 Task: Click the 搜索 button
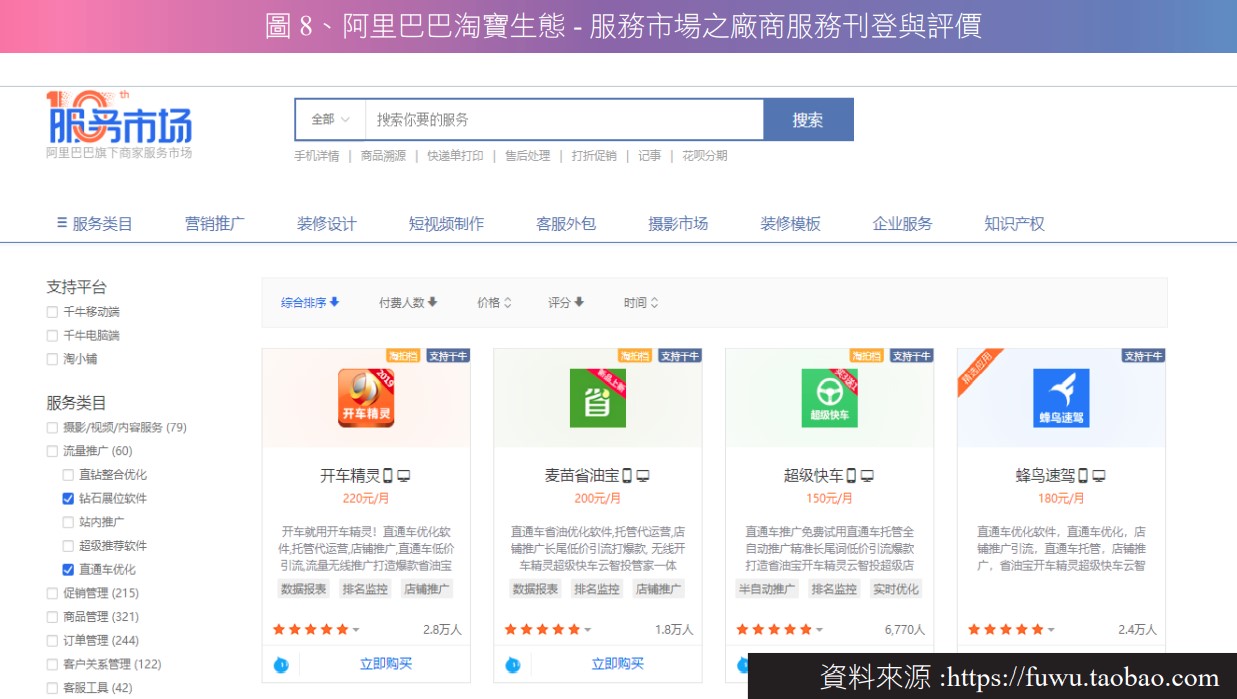(808, 120)
